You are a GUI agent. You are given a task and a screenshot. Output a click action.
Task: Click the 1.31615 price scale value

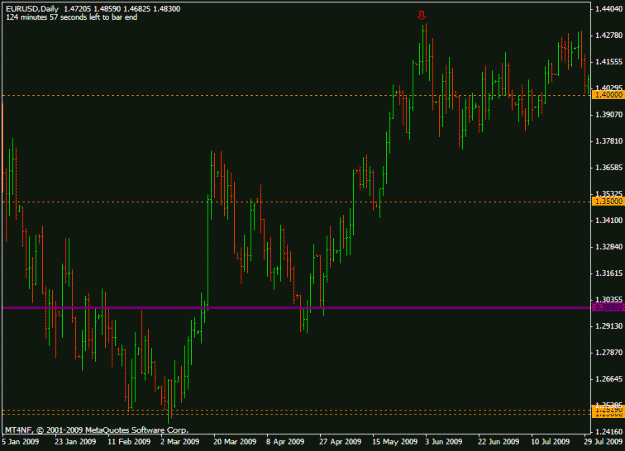(608, 273)
